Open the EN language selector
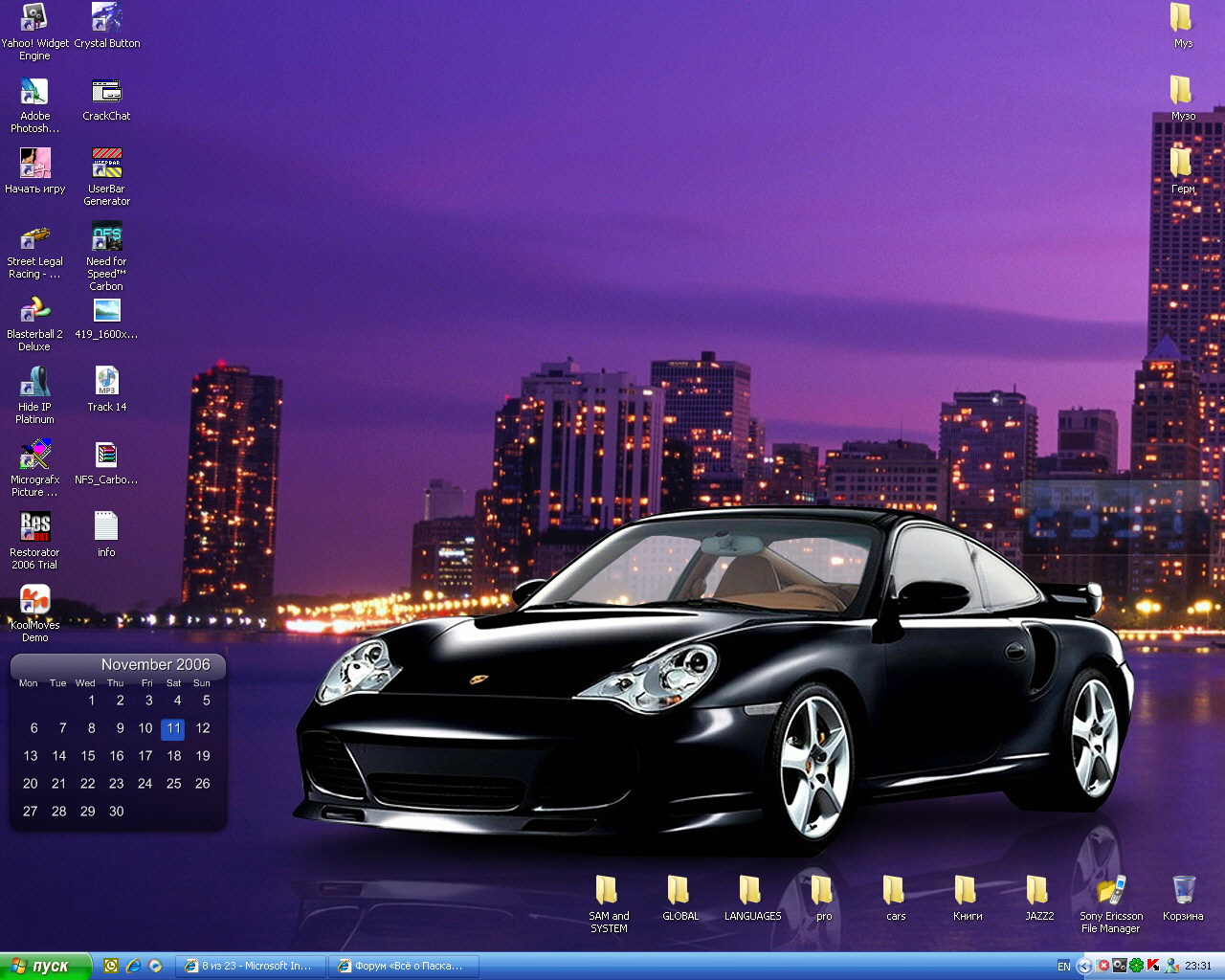This screenshot has width=1225, height=980. coord(1063,967)
